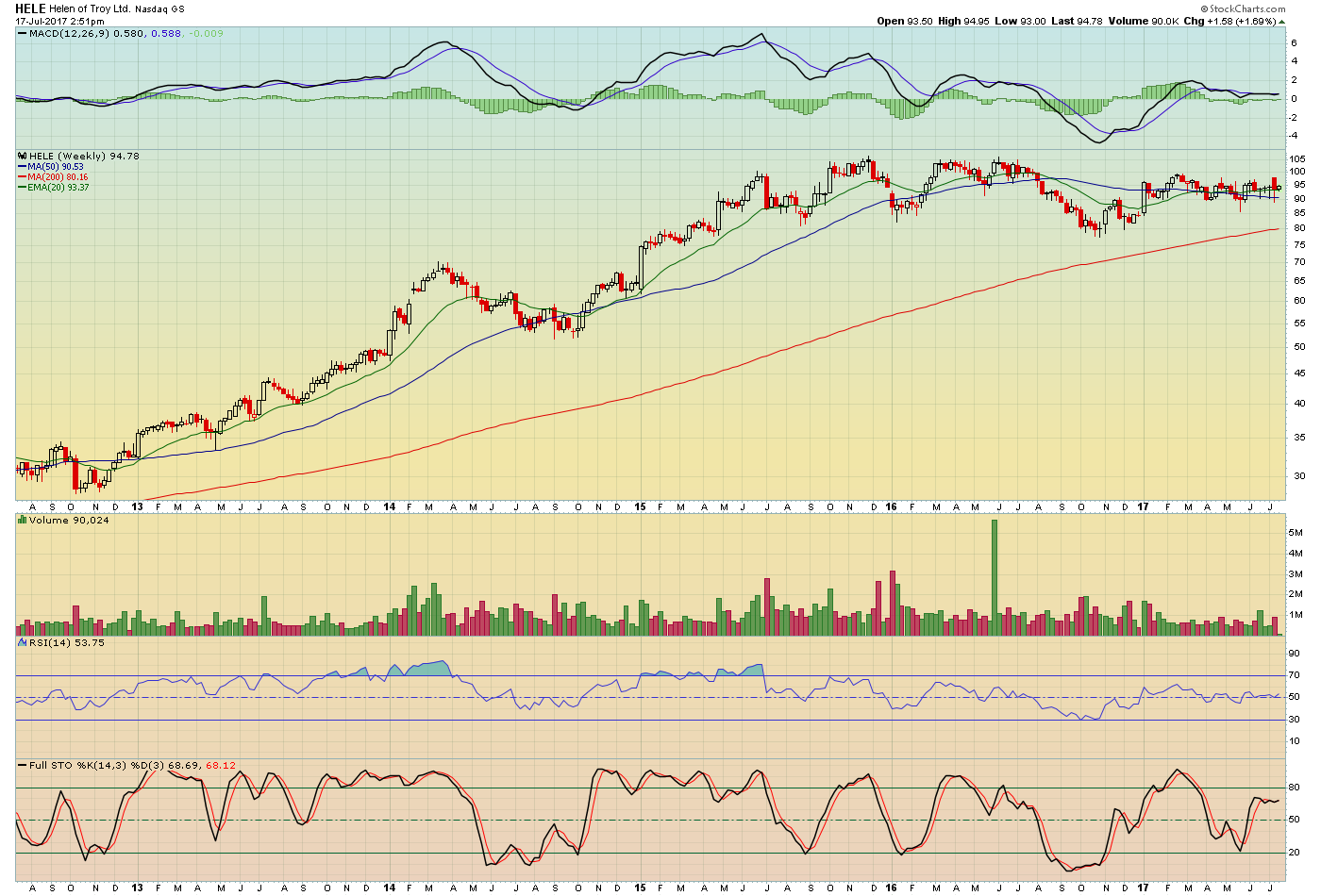1321x896 pixels.
Task: Select the 3M volume axis label
Action: [x=1296, y=574]
